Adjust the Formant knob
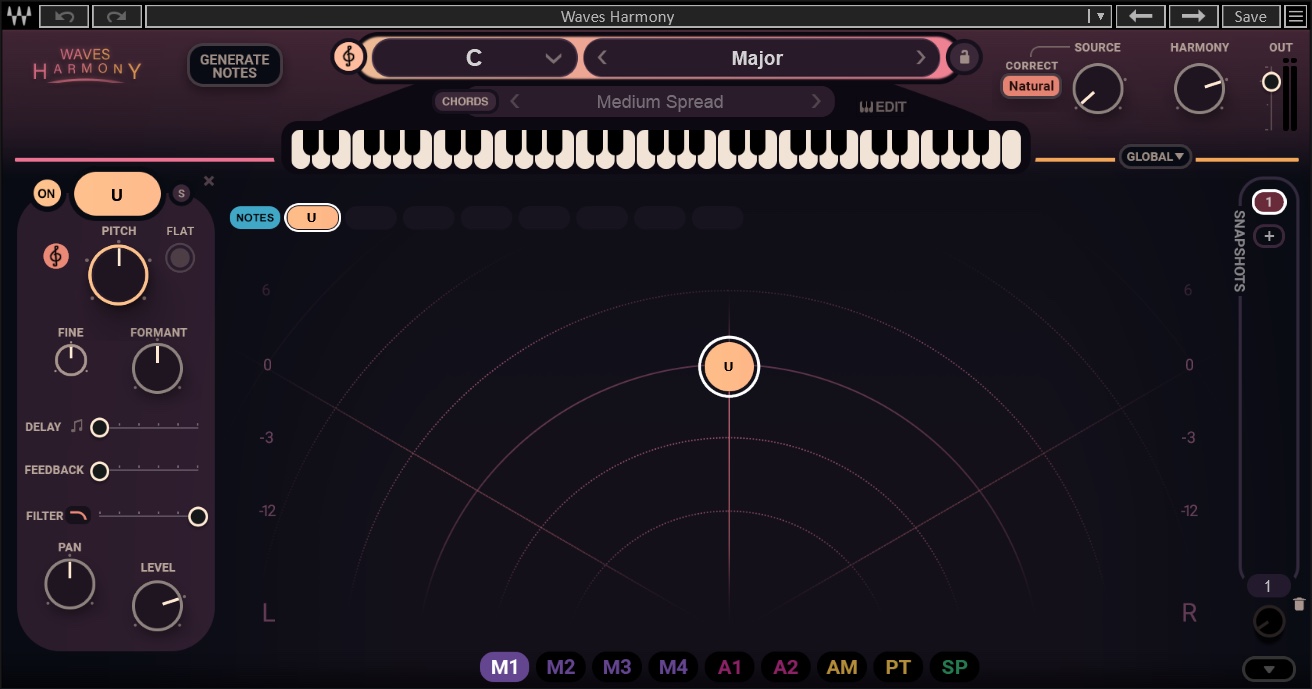The height and width of the screenshot is (689, 1312). pyautogui.click(x=157, y=367)
